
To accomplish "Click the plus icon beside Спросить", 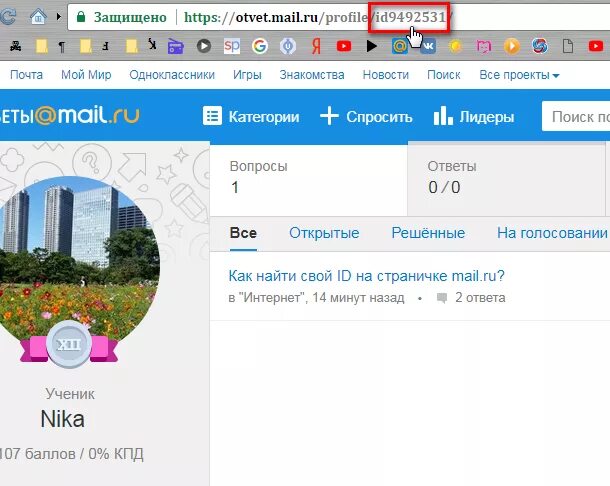I will click(329, 116).
